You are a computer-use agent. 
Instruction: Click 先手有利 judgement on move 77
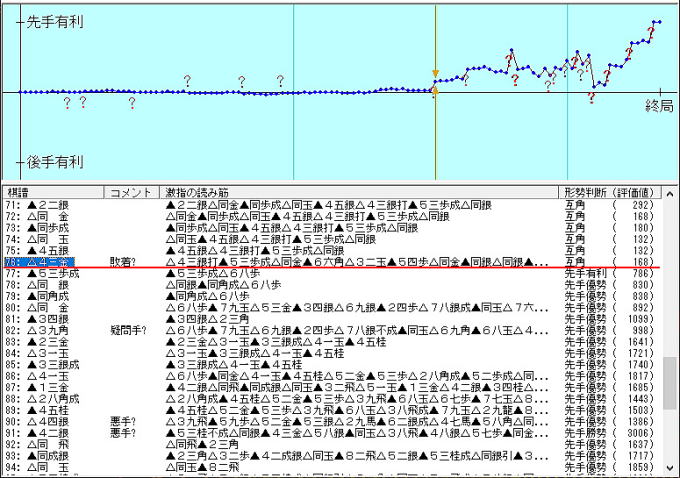[585, 274]
